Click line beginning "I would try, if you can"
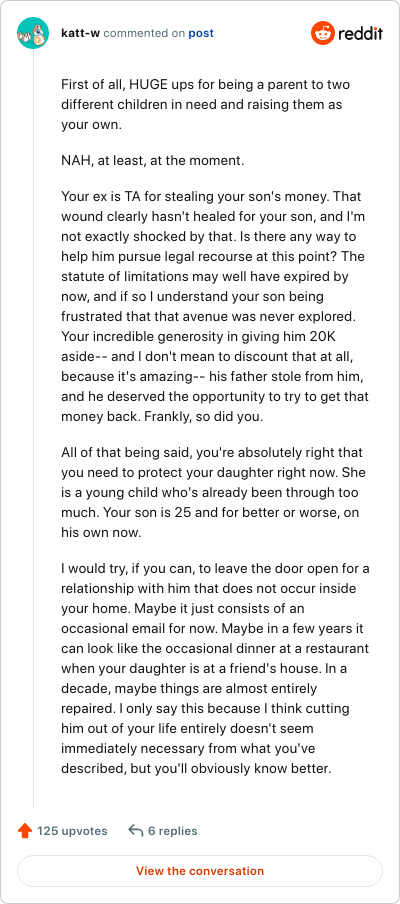 click(x=215, y=568)
